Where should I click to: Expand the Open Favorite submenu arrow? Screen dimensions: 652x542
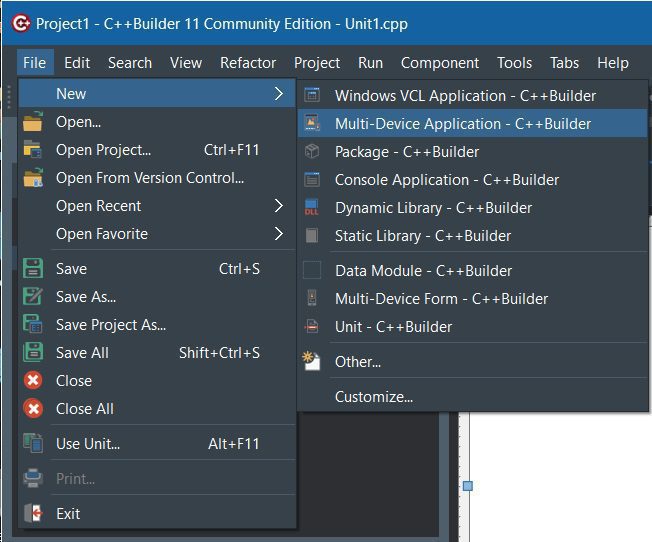pyautogui.click(x=279, y=233)
